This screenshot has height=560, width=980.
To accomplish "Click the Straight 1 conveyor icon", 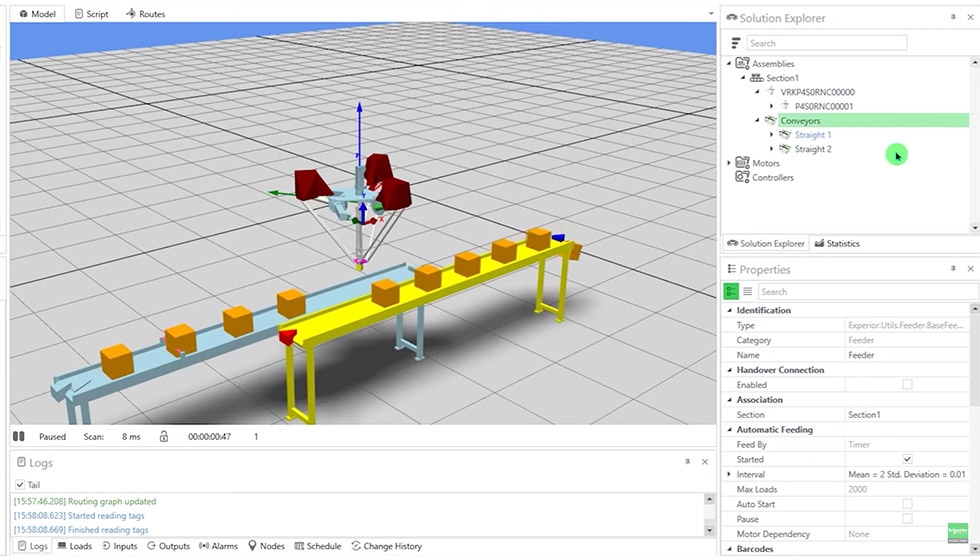I will [x=785, y=134].
